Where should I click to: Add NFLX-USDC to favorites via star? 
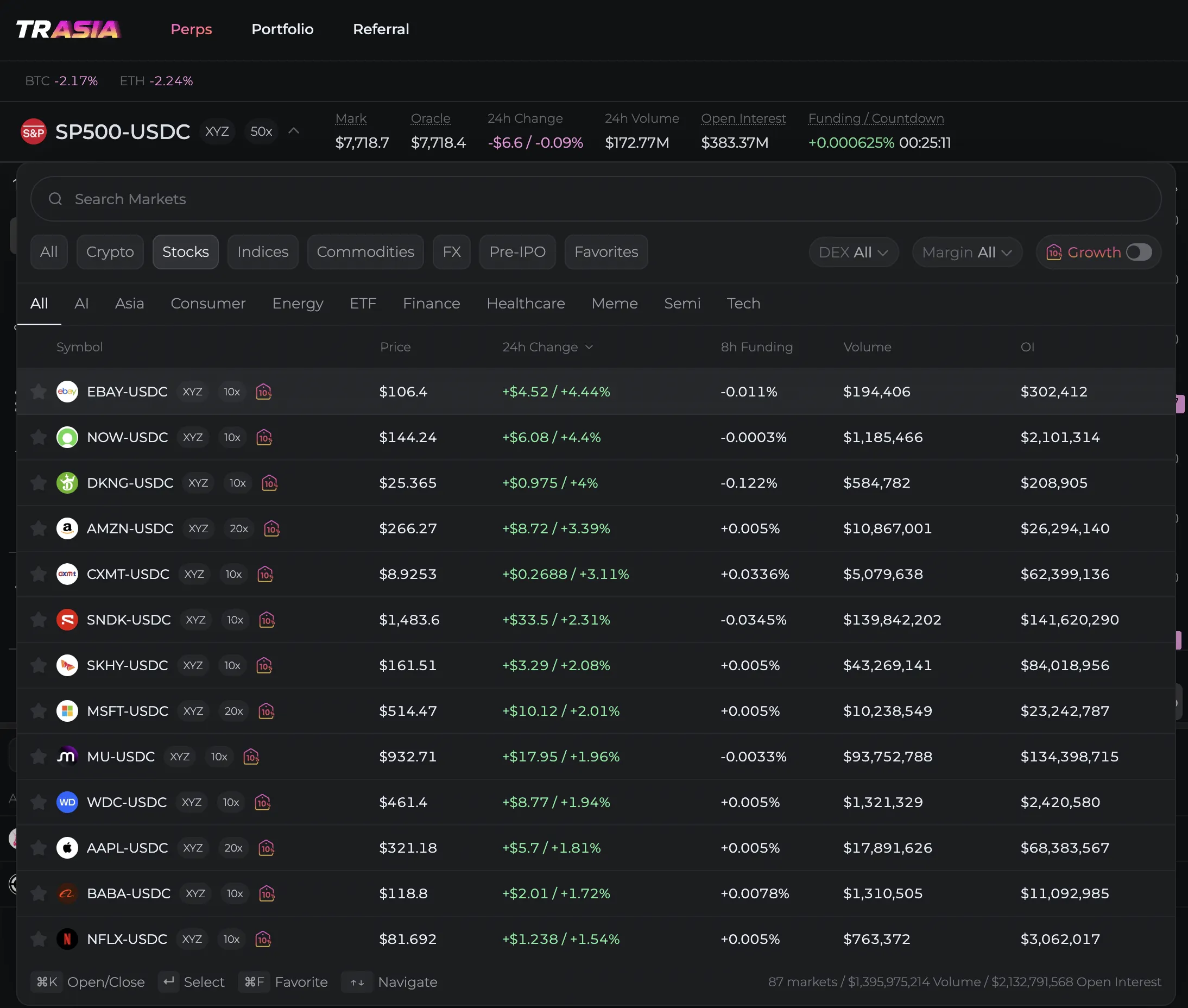tap(39, 939)
